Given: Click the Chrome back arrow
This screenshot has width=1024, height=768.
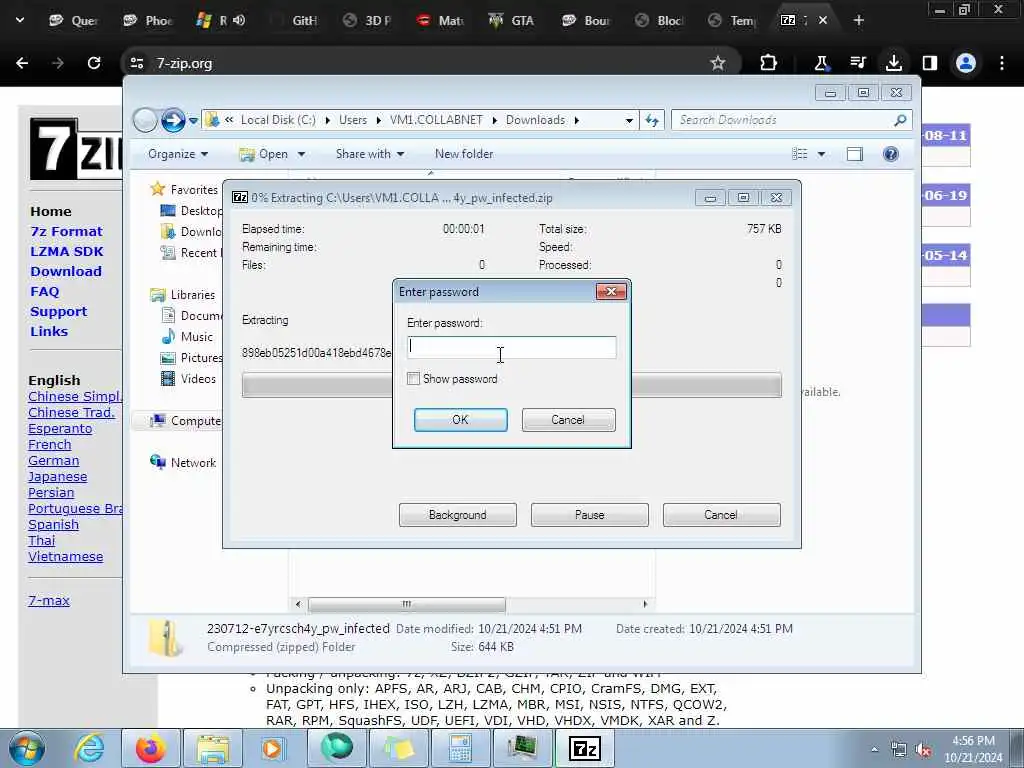Looking at the screenshot, I should 22,63.
